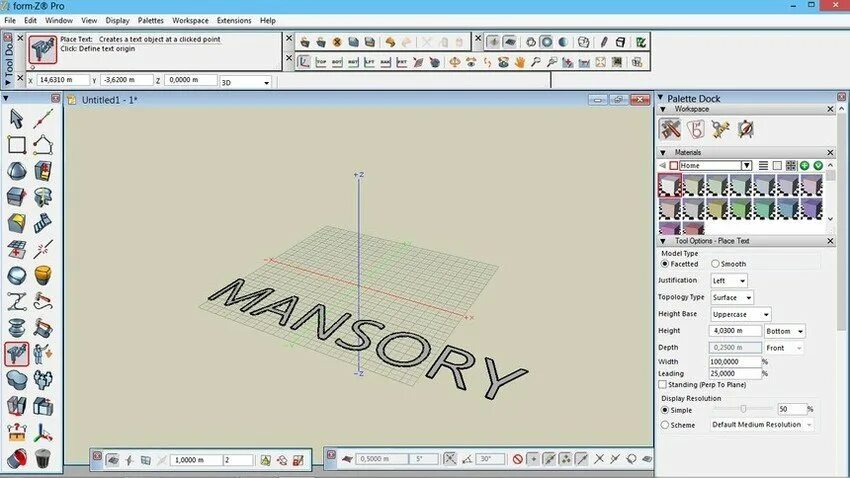Select Scheme display resolution
The image size is (850, 478).
[x=665, y=425]
